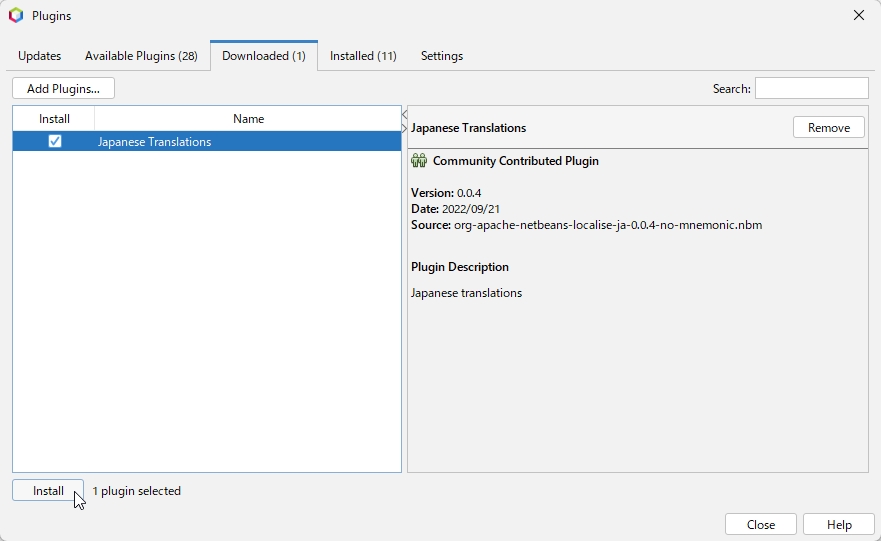Viewport: 881px width, 541px height.
Task: Click the NetBeans logo in title bar
Action: [16, 16]
